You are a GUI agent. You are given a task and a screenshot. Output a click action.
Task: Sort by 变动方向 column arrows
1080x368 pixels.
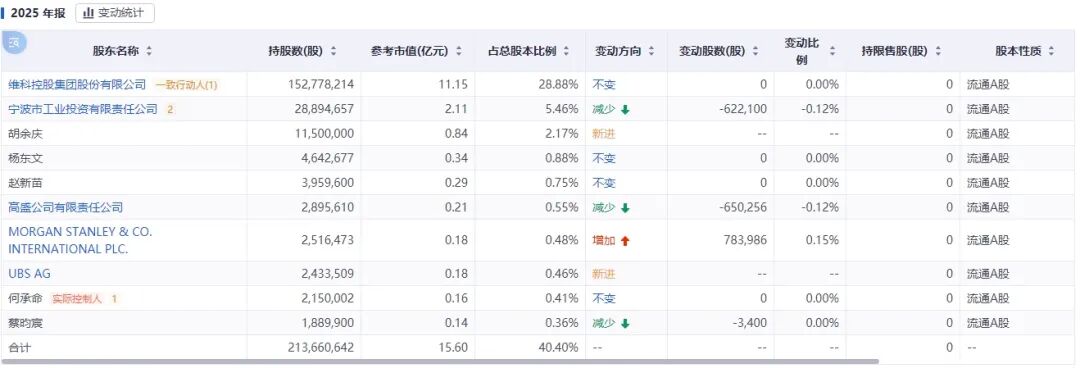point(651,51)
